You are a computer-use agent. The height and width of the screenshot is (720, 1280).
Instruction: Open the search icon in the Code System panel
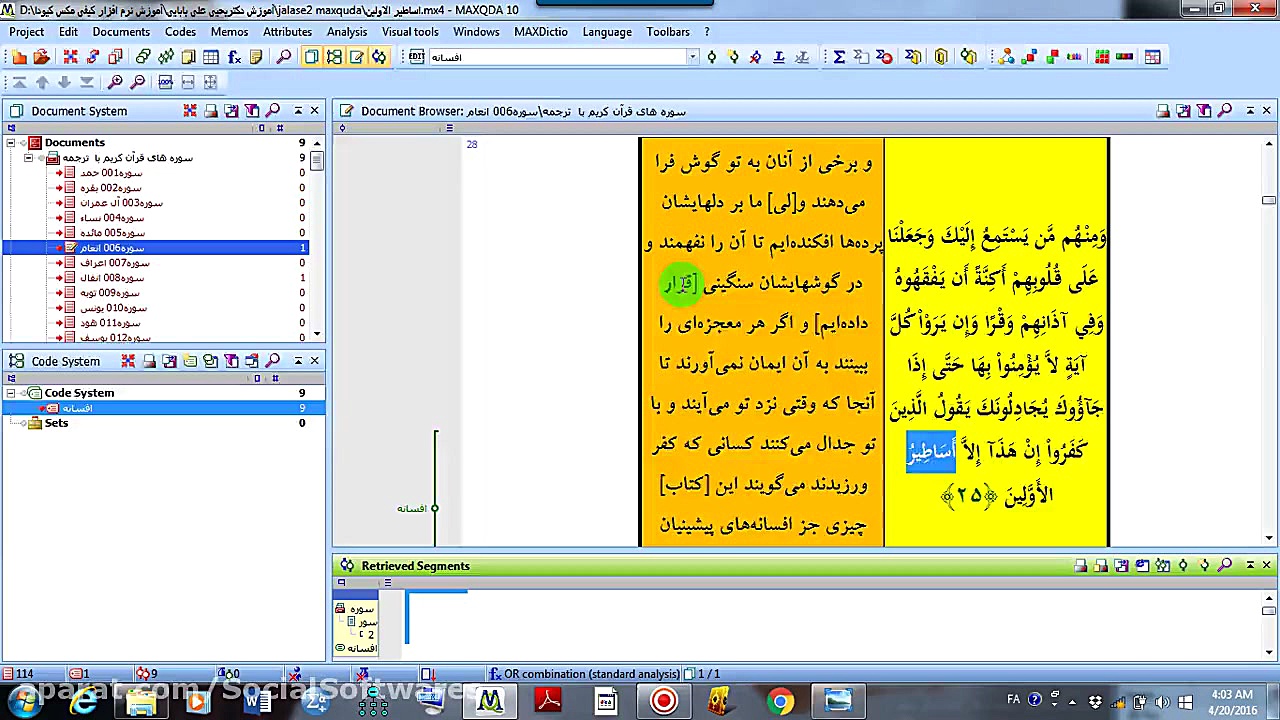click(273, 361)
